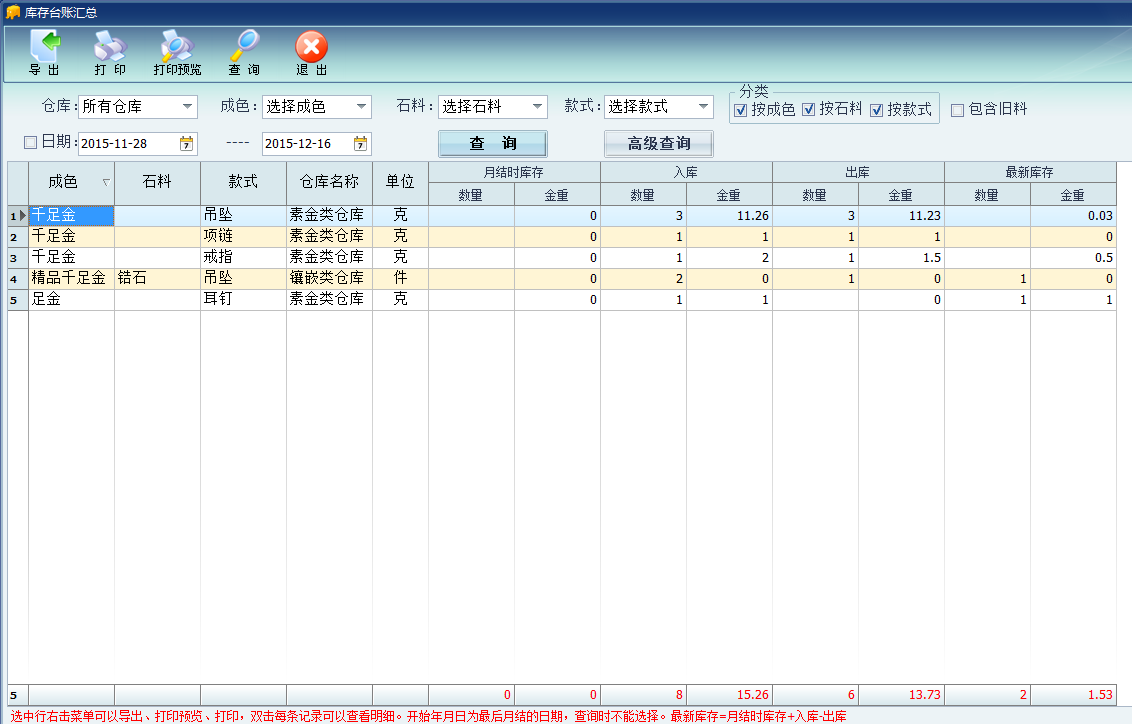This screenshot has width=1132, height=724.
Task: Check the 包含旧料 checkbox
Action: [957, 110]
